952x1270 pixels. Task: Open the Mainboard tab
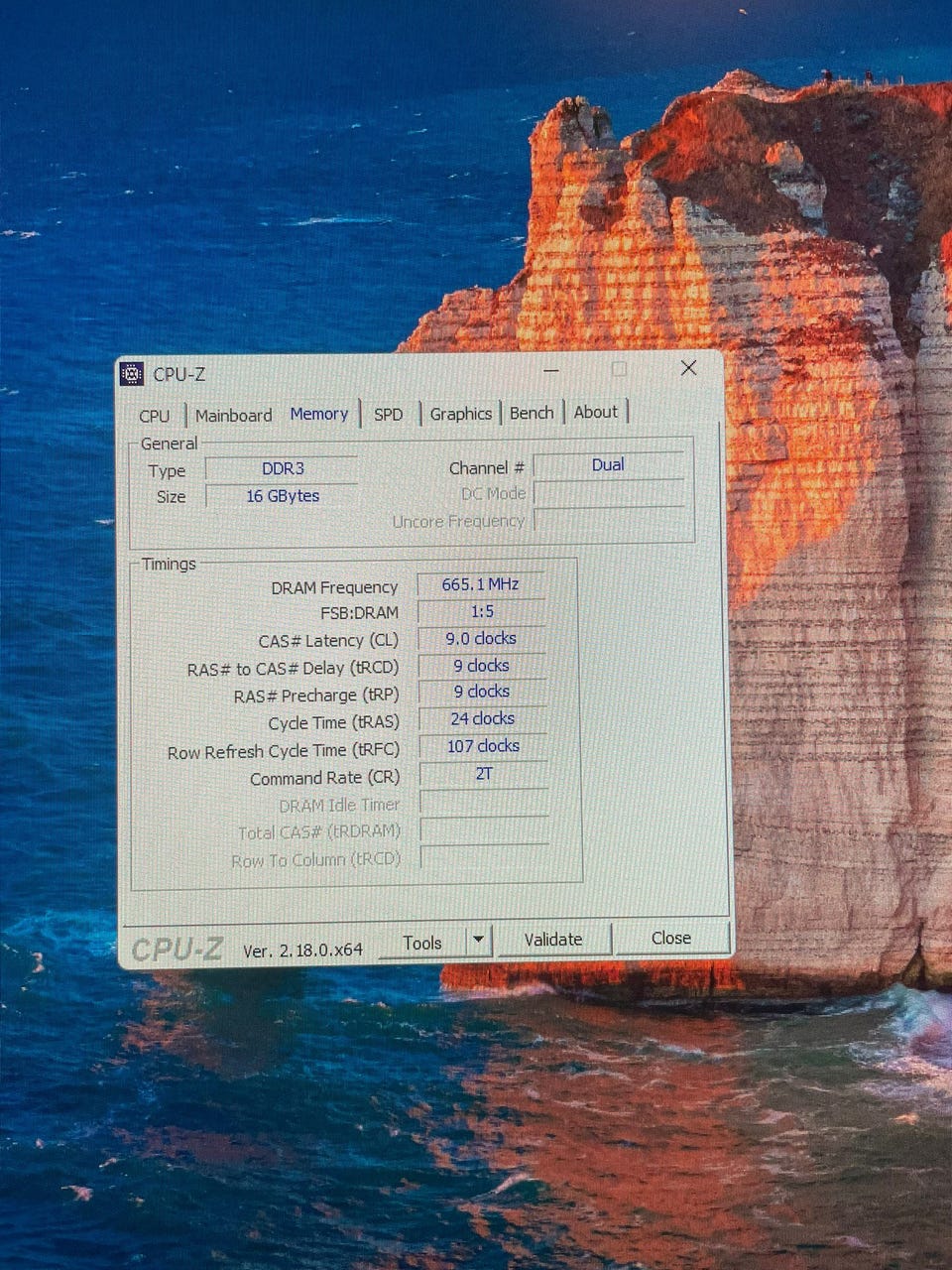[x=233, y=416]
